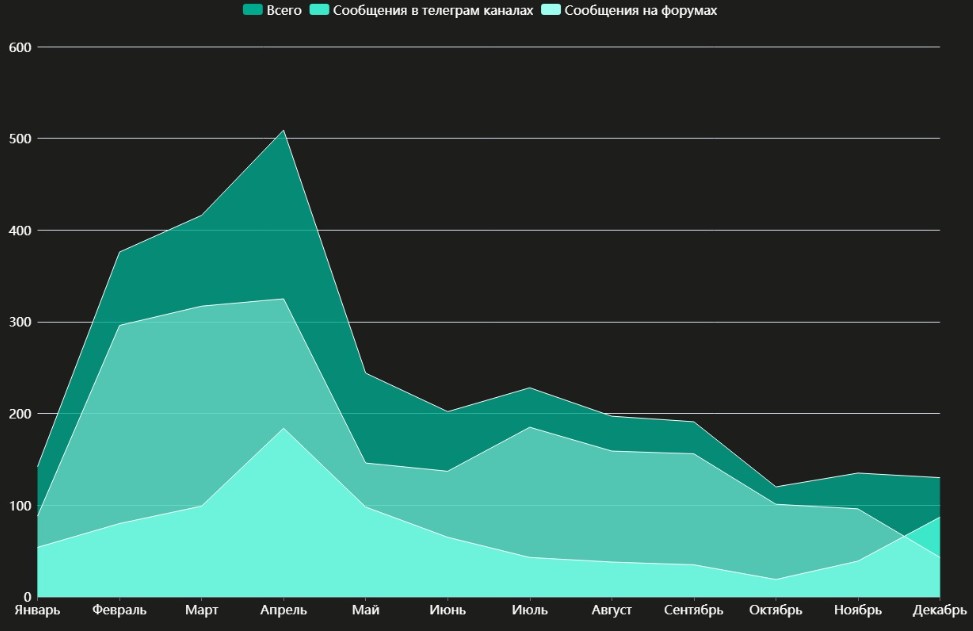The height and width of the screenshot is (631, 973).
Task: Select the Январь x-axis label
Action: pyautogui.click(x=37, y=610)
